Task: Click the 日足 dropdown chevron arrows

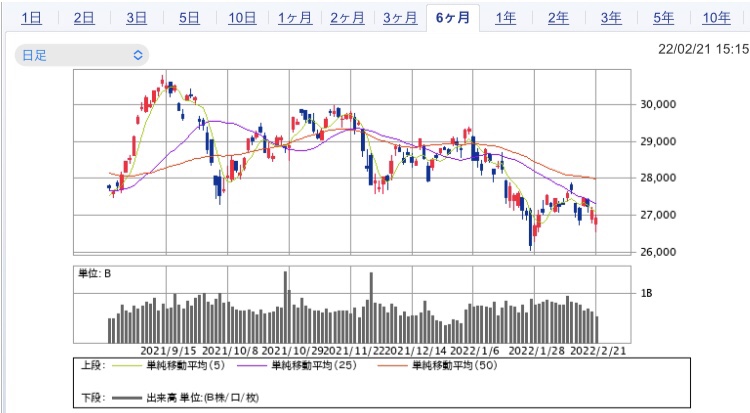Action: [x=138, y=55]
